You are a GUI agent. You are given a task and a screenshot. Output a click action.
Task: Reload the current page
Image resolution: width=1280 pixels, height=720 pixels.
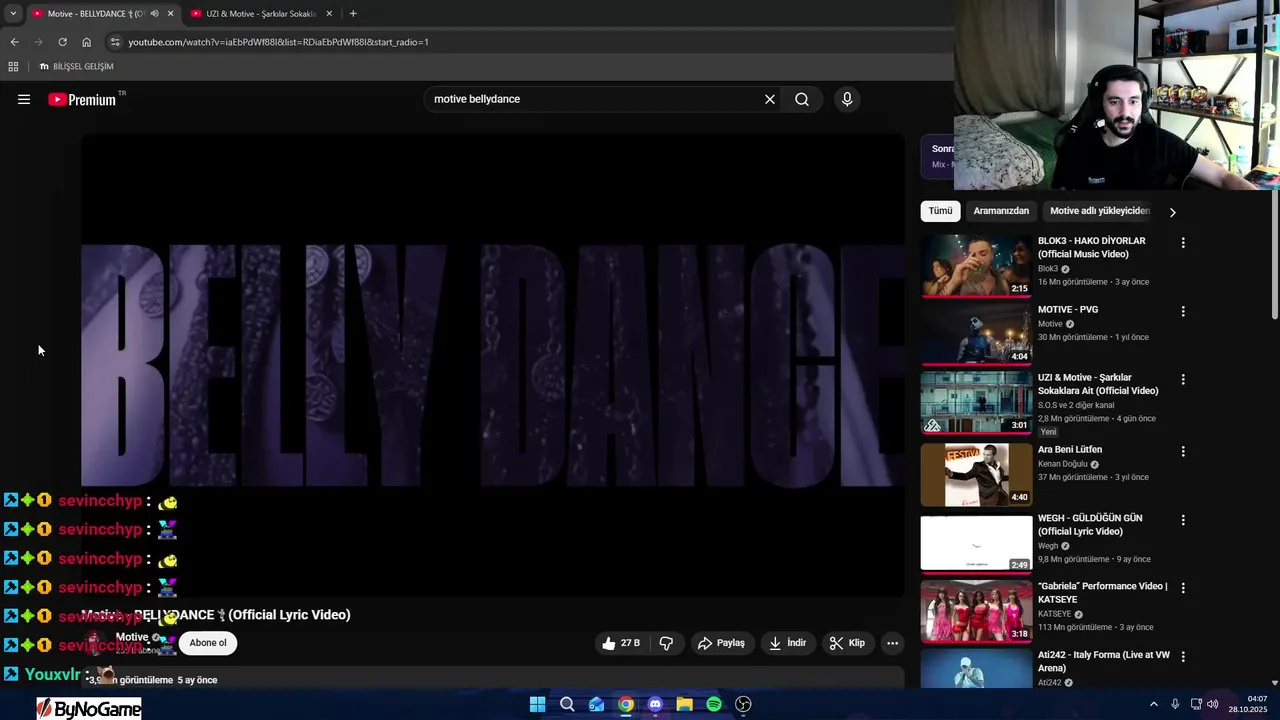[x=62, y=42]
